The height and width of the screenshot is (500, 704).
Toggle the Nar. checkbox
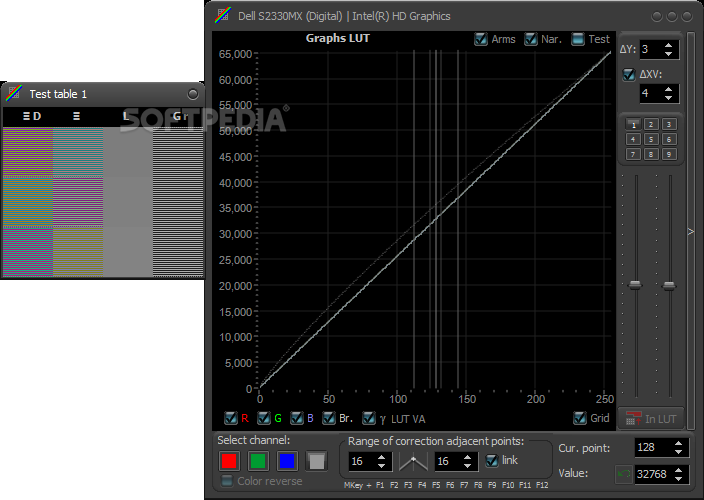pos(531,39)
